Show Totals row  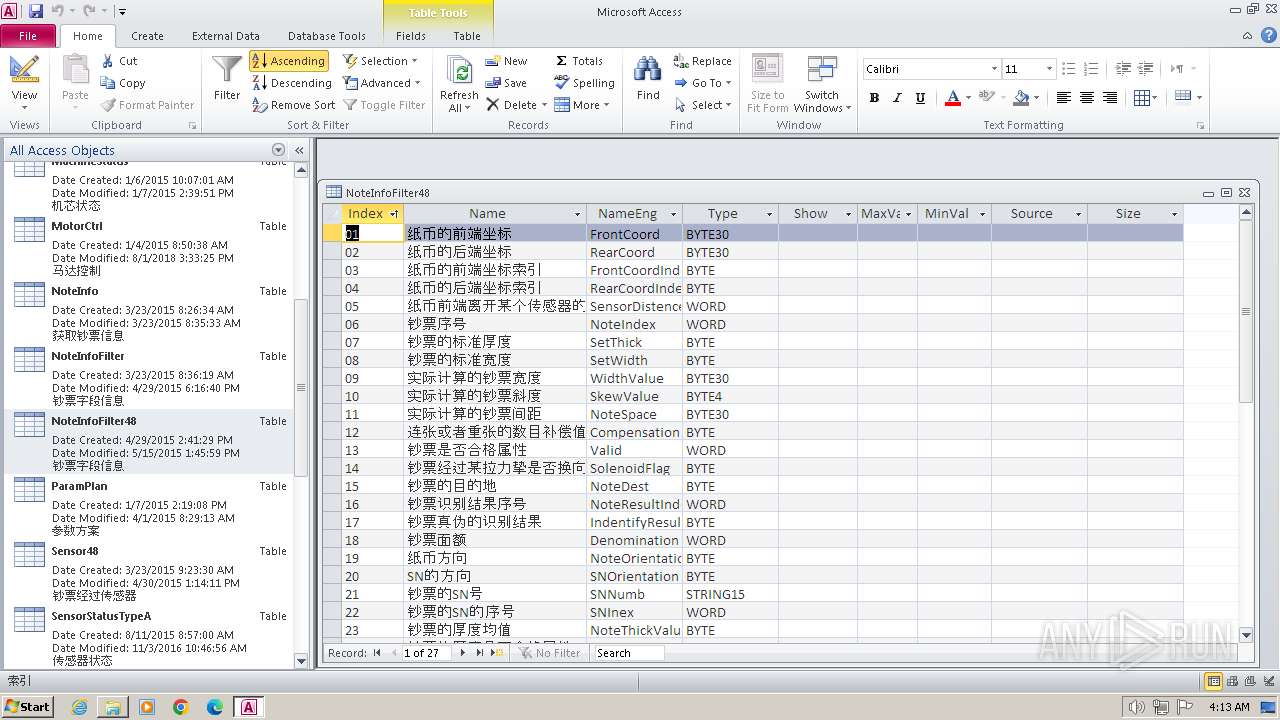[x=579, y=61]
